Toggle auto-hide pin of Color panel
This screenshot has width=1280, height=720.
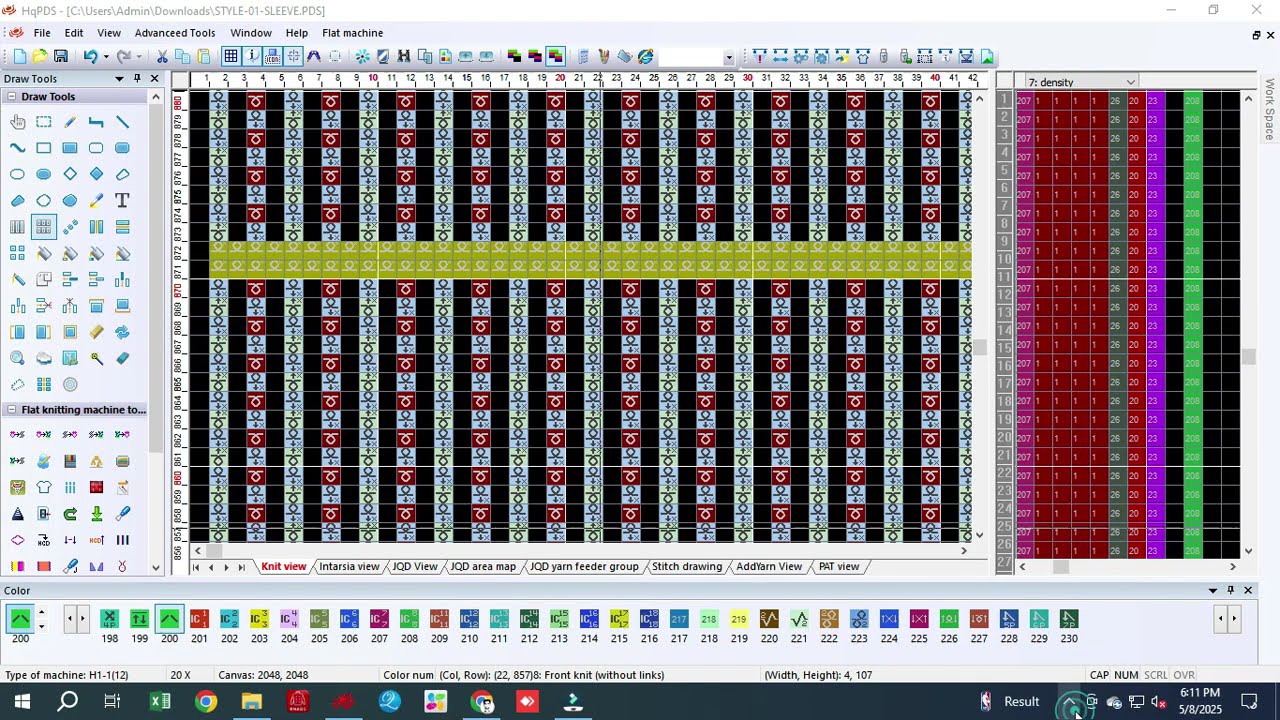(x=1231, y=590)
